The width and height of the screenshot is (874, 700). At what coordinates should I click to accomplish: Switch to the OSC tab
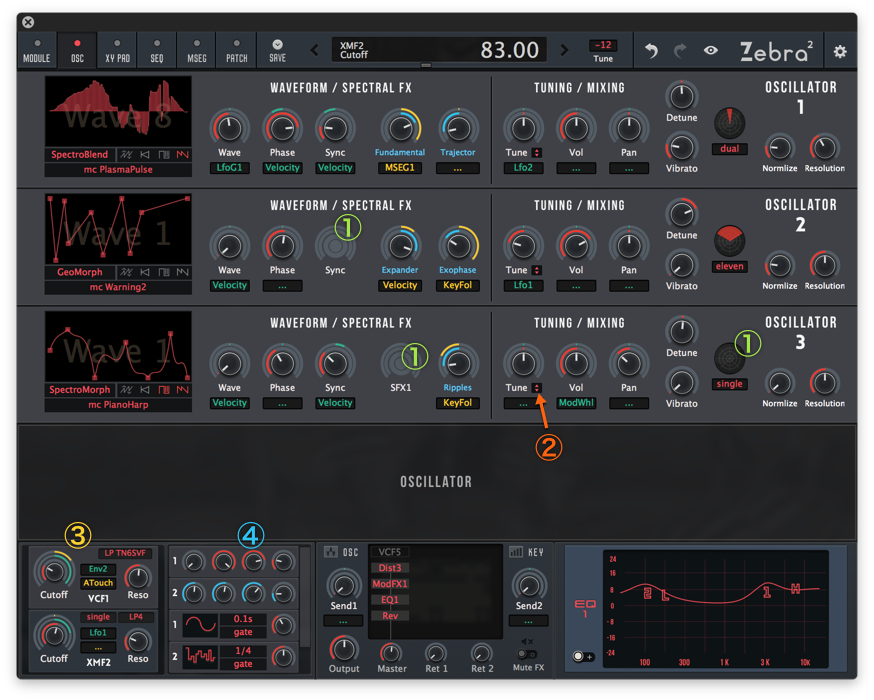click(77, 51)
